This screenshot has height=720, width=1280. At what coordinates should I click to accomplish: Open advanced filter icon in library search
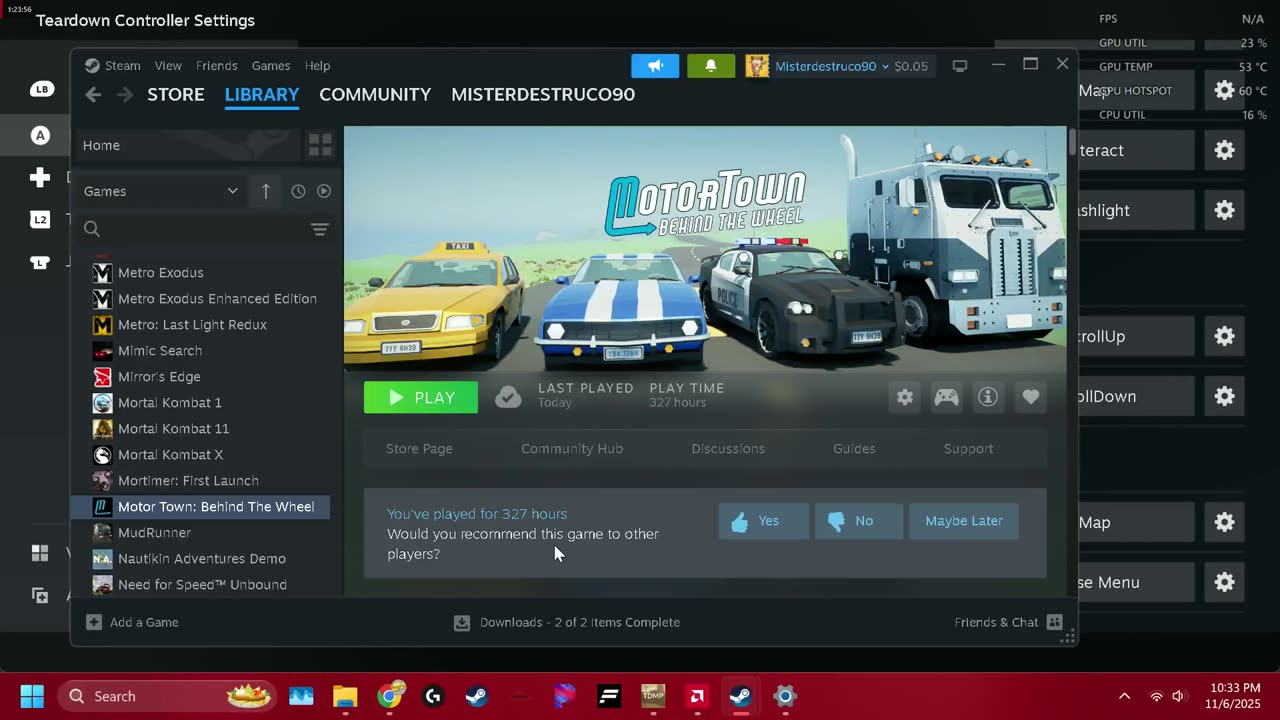pyautogui.click(x=320, y=229)
